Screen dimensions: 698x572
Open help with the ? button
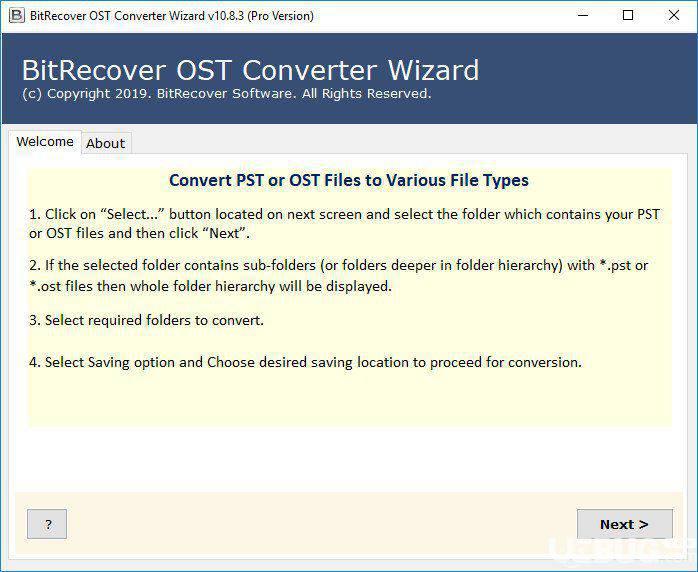(x=47, y=524)
